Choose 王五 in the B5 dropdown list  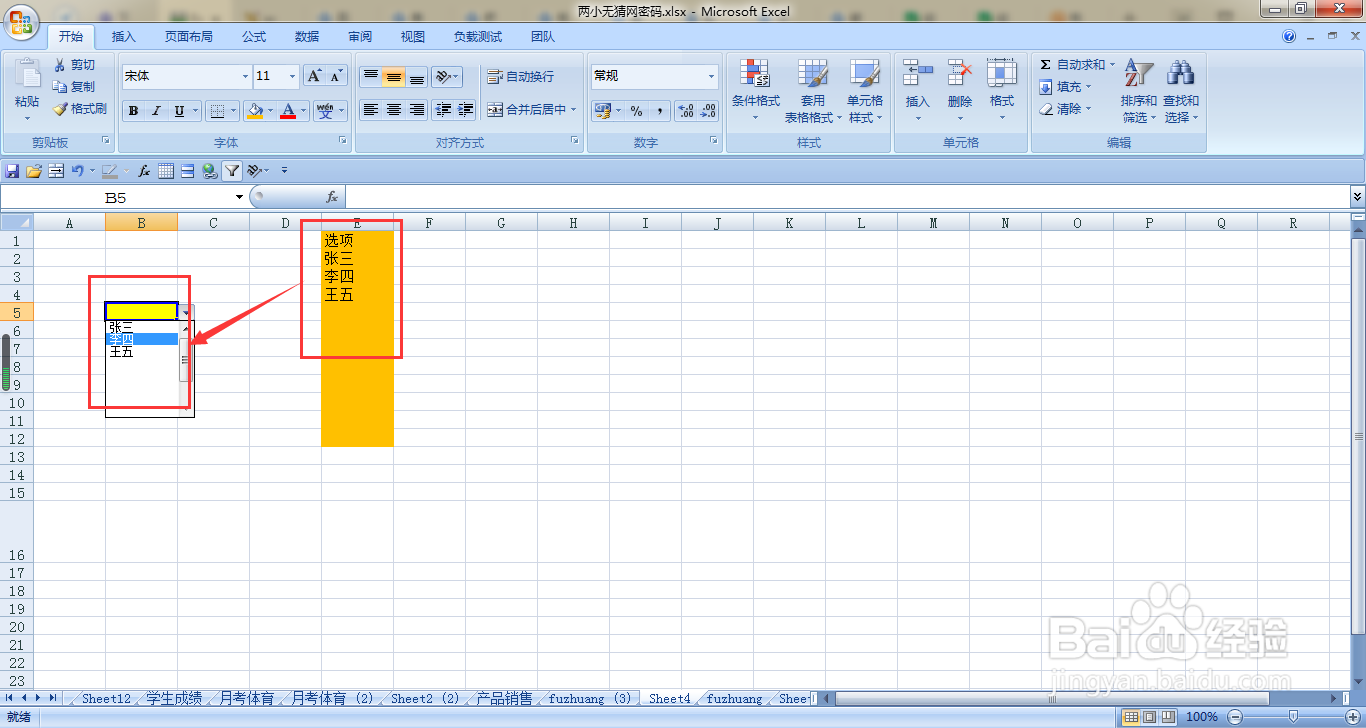[x=142, y=352]
